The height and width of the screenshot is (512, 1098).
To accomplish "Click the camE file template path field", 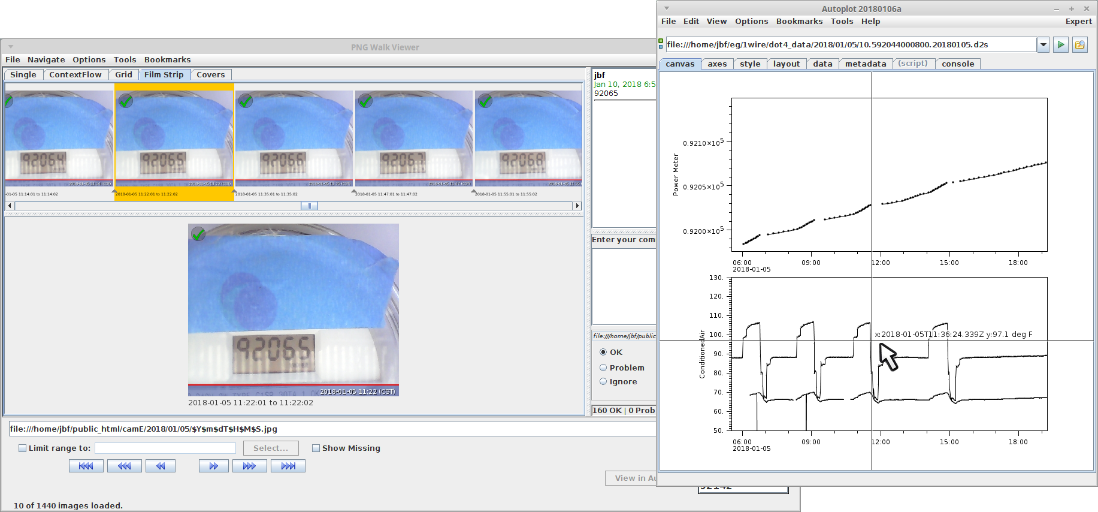I will pos(332,429).
